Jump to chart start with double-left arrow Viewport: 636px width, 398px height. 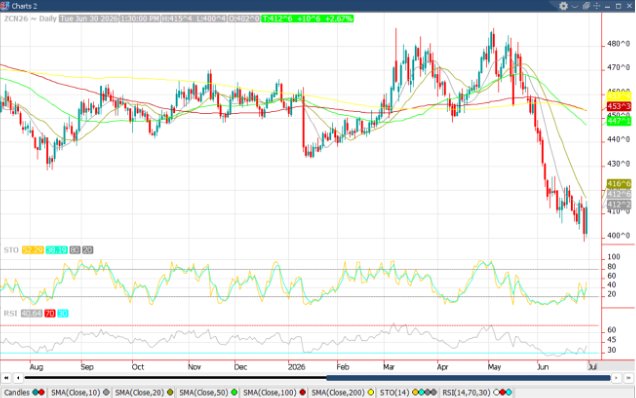click(x=6, y=378)
